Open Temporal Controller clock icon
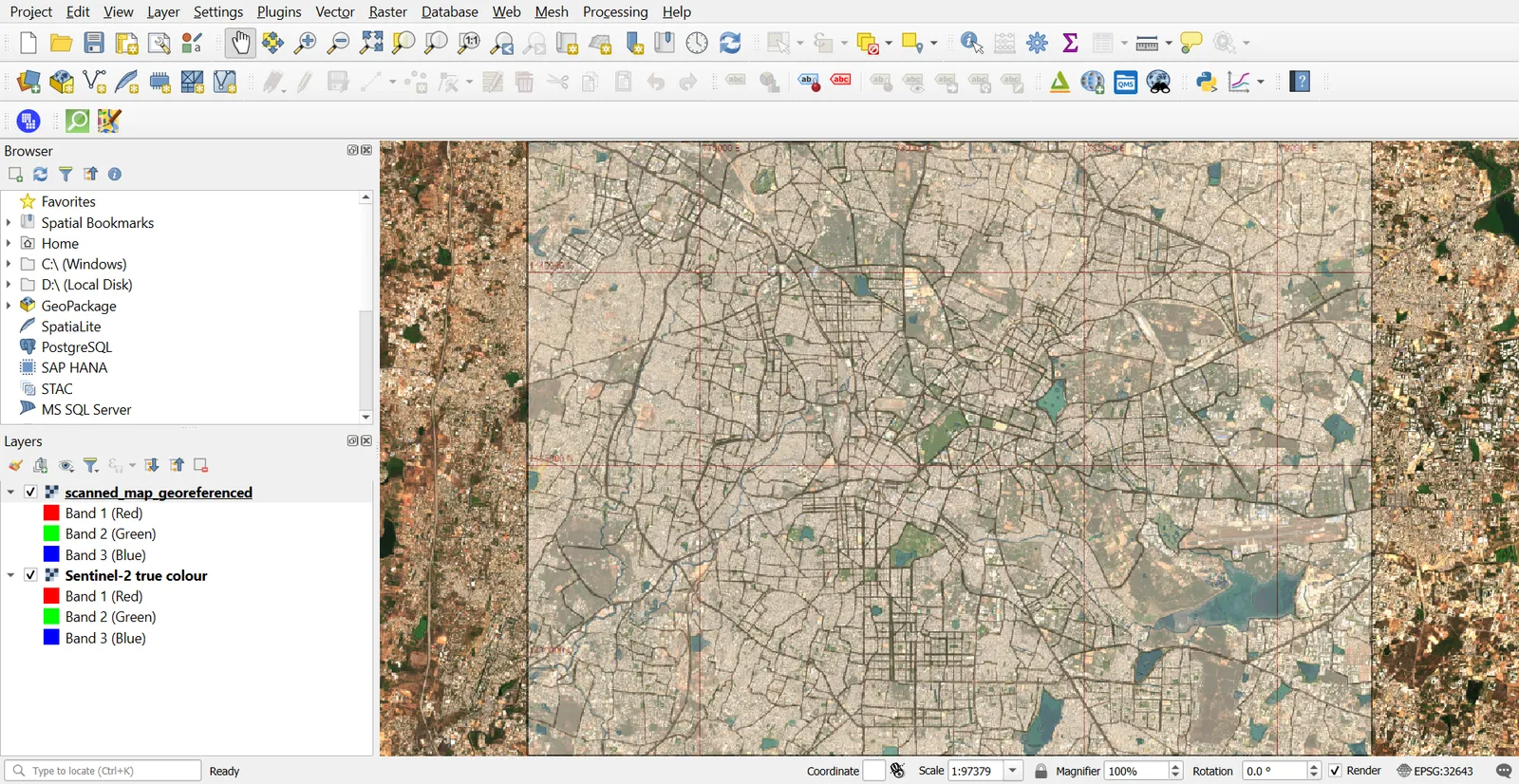The height and width of the screenshot is (784, 1519). pos(697,43)
